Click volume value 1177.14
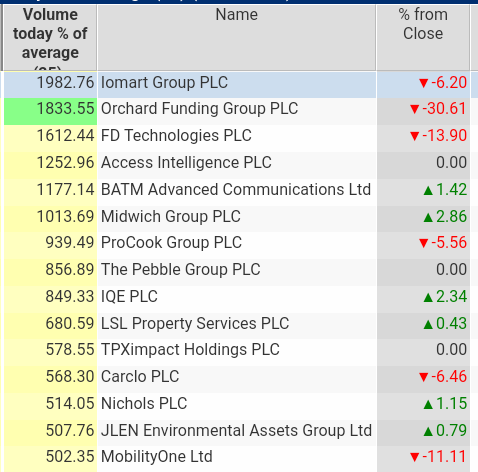Screen dimensions: 478x472 click(65, 189)
